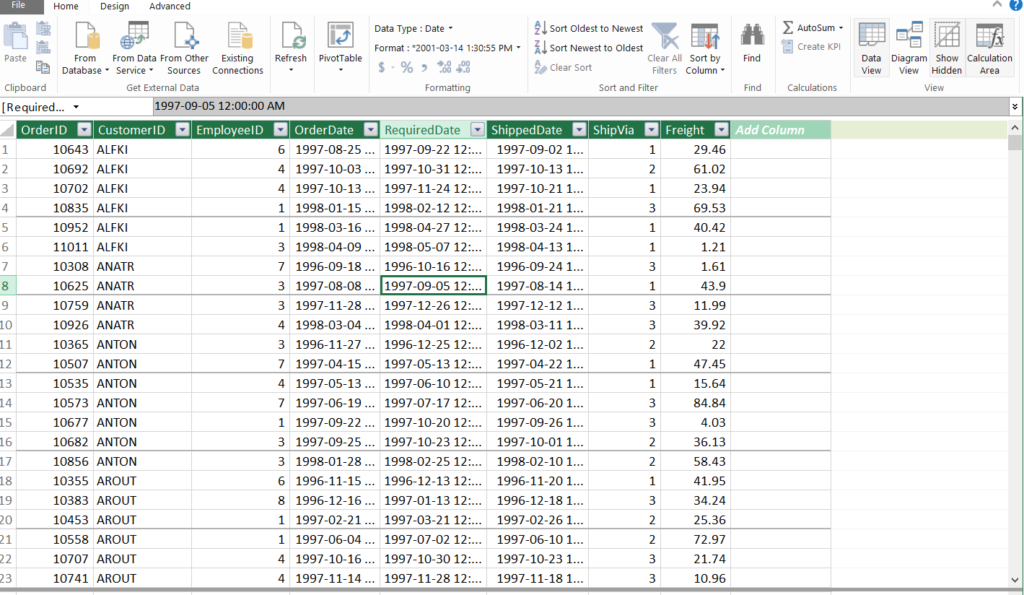Image resolution: width=1024 pixels, height=595 pixels.
Task: Choose From Other Sources import
Action: pos(184,48)
